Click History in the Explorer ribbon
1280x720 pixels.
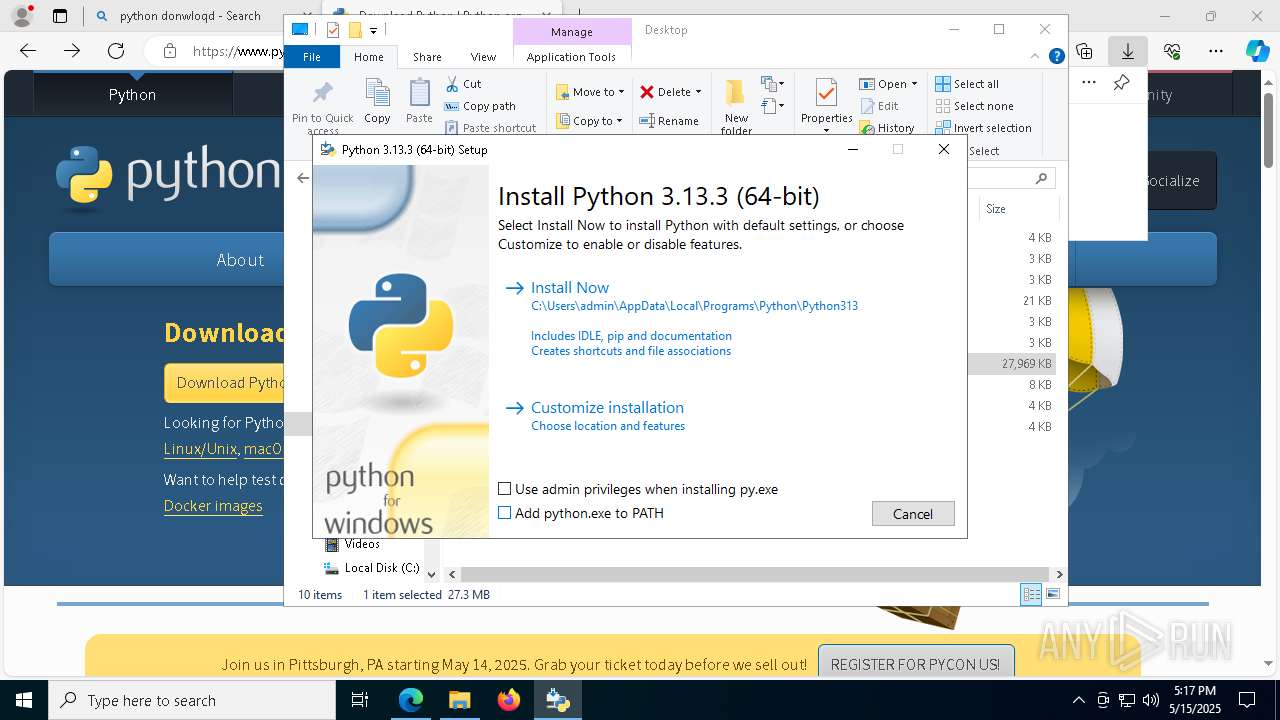[x=887, y=128]
